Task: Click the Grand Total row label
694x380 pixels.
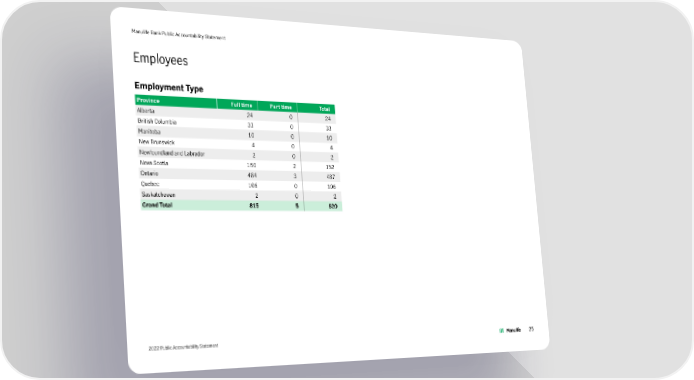Action: click(x=157, y=205)
